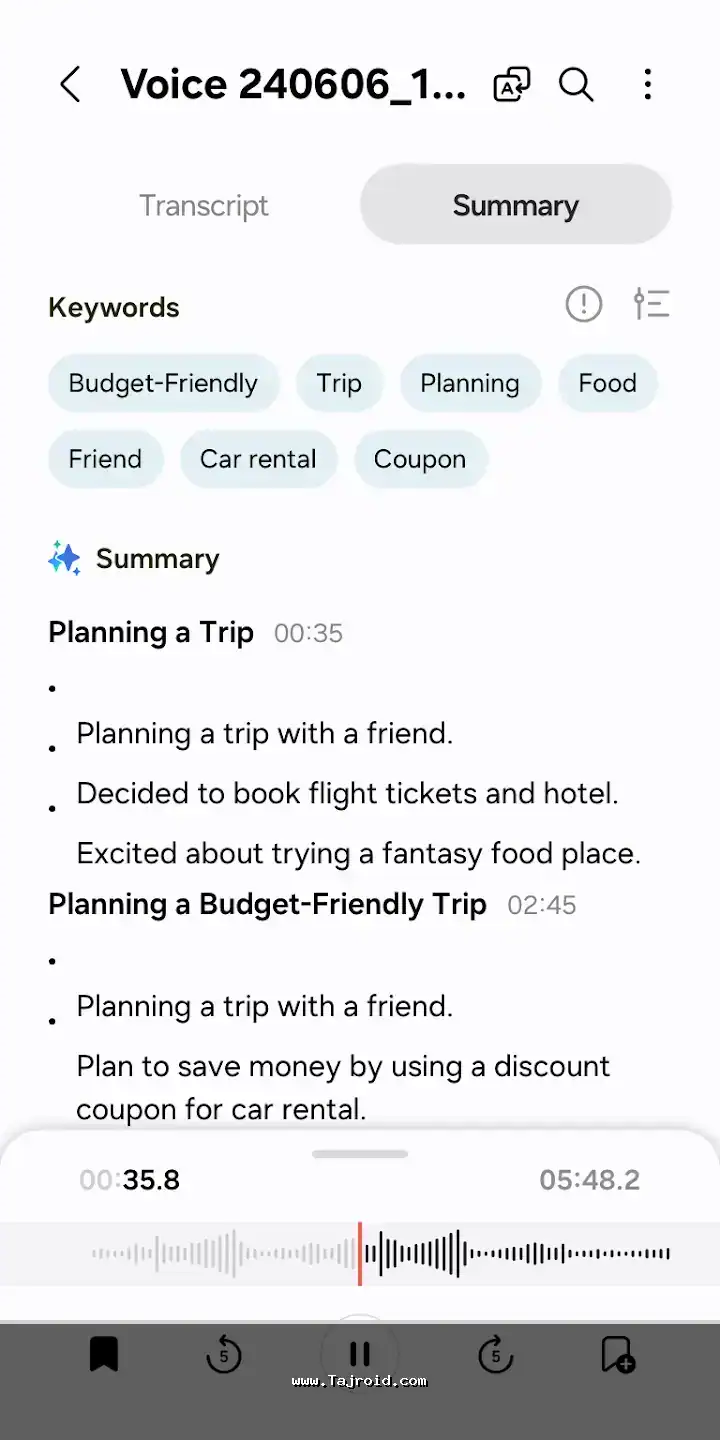Viewport: 720px width, 1440px height.
Task: Tap the Budget-Friendly keyword chip
Action: tap(163, 383)
